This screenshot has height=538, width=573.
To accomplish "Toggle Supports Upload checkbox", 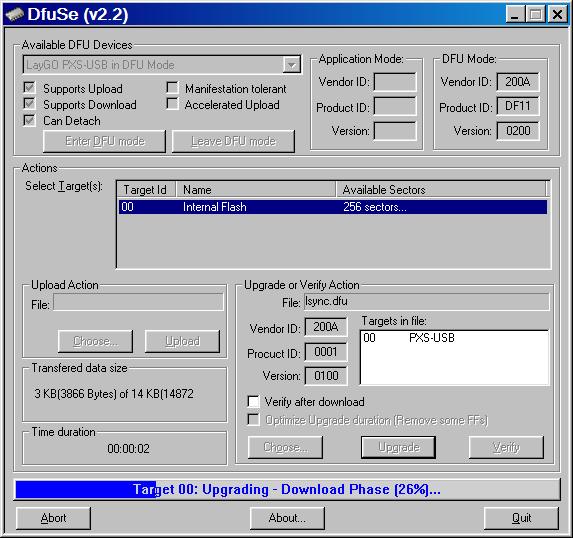I will pyautogui.click(x=29, y=88).
